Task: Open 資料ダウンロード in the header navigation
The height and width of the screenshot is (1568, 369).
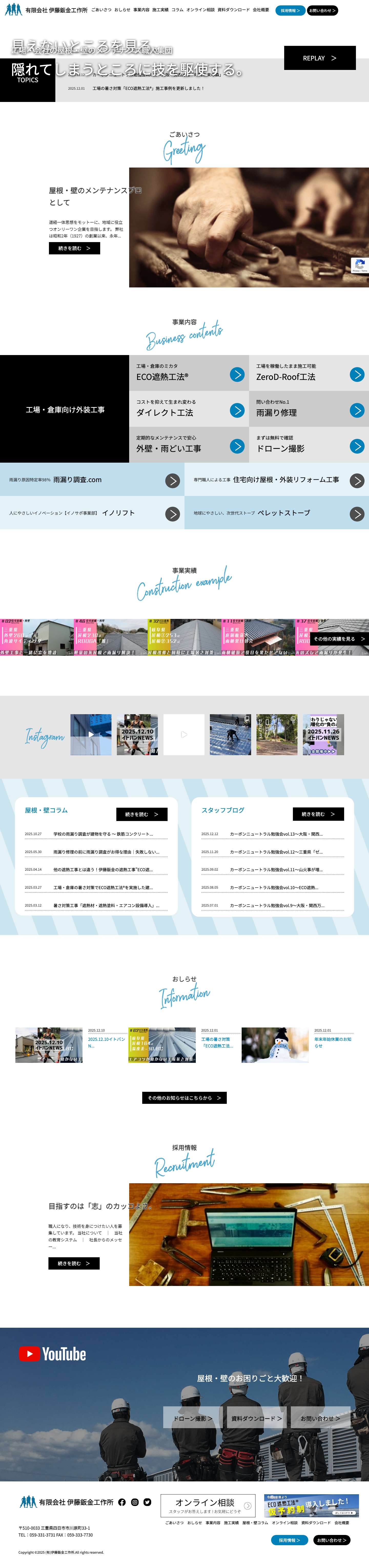Action: (234, 10)
